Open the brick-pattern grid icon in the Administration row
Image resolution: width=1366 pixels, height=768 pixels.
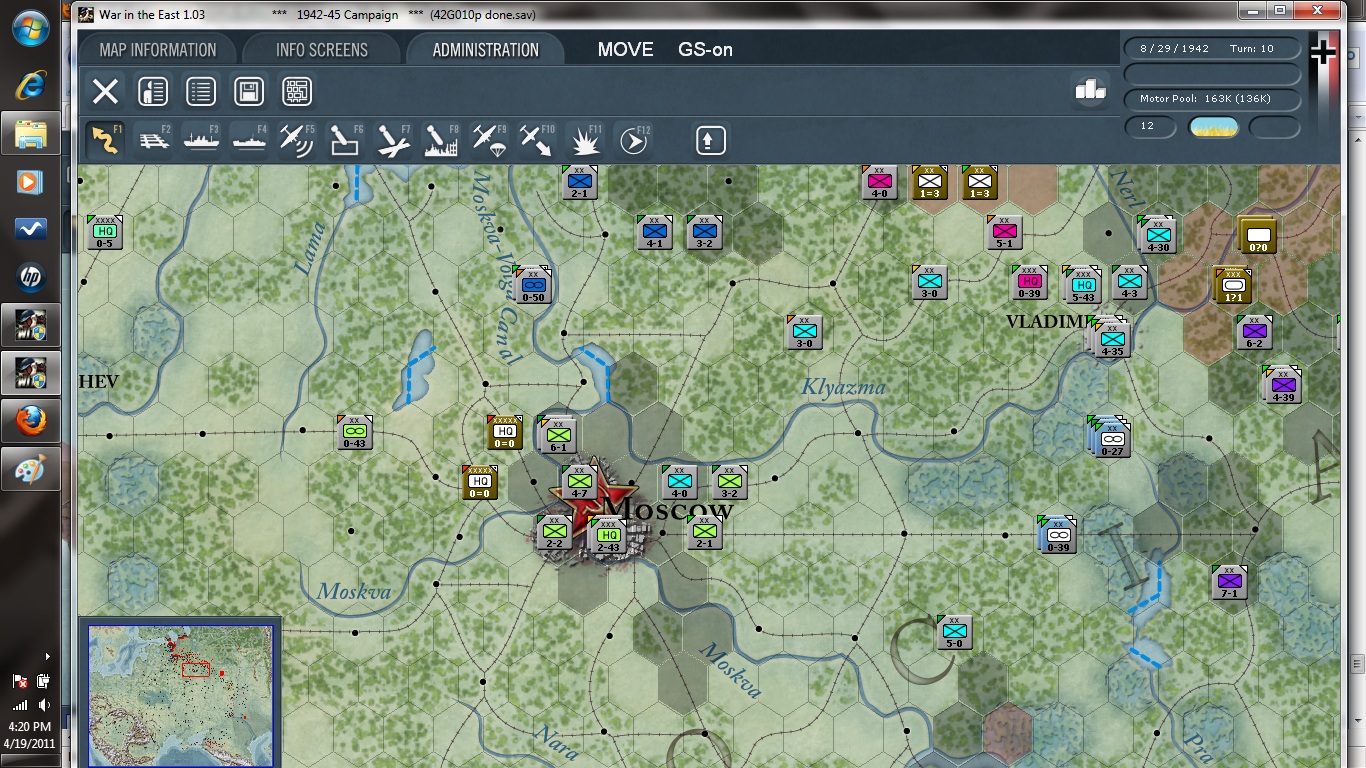[297, 92]
